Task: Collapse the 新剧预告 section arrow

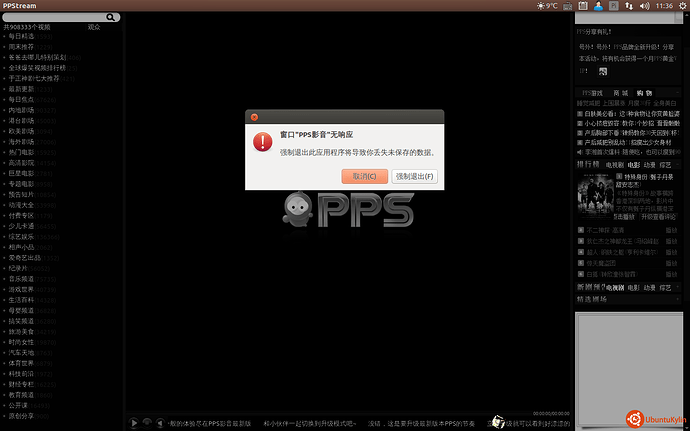Action: click(678, 287)
